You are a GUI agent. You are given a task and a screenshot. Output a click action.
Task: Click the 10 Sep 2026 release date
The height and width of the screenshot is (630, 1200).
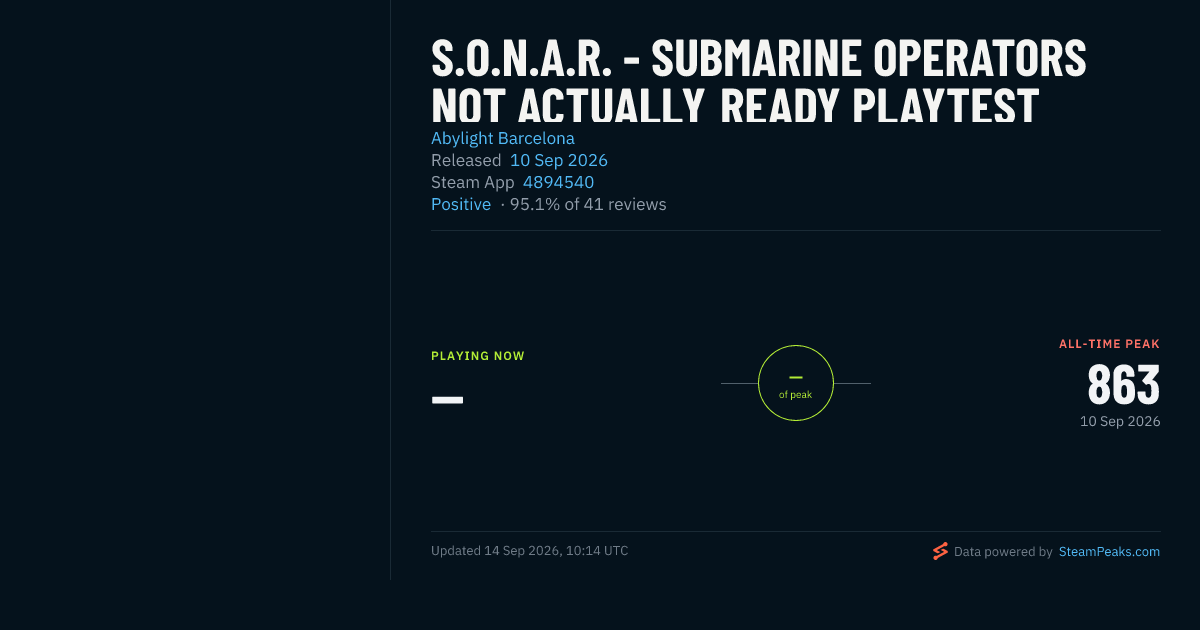(559, 160)
